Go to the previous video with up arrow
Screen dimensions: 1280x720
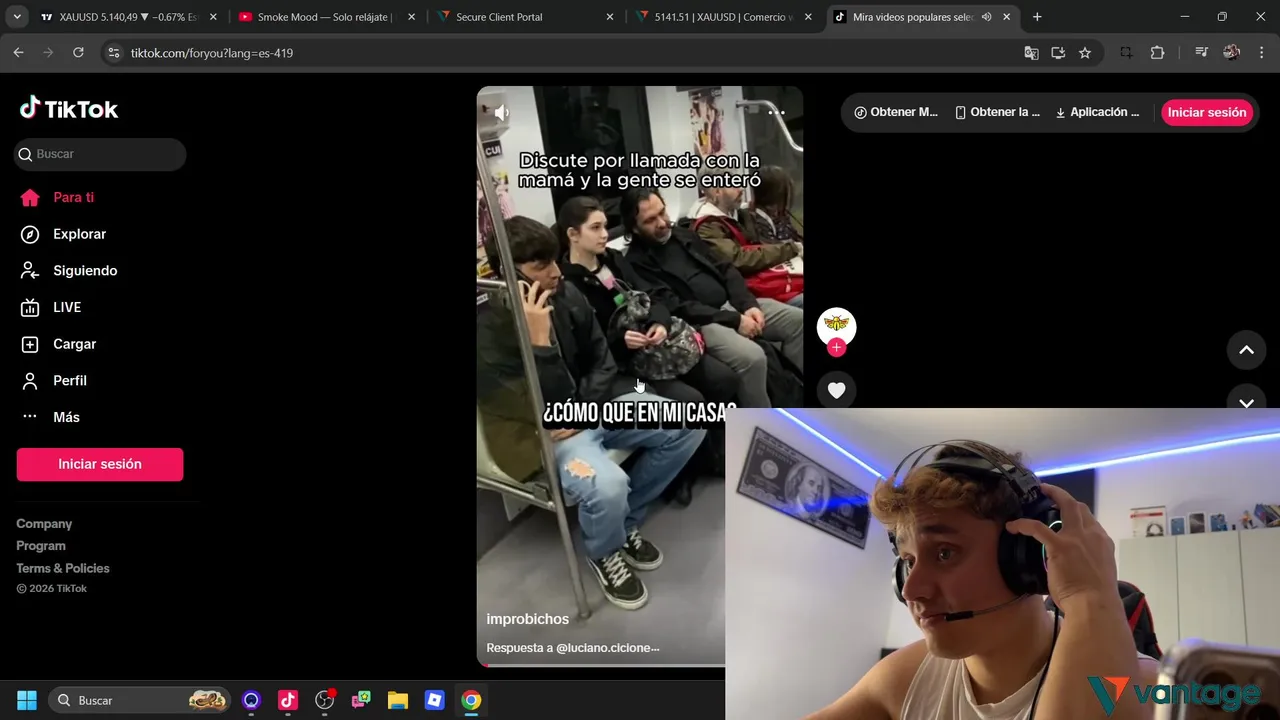(1246, 349)
